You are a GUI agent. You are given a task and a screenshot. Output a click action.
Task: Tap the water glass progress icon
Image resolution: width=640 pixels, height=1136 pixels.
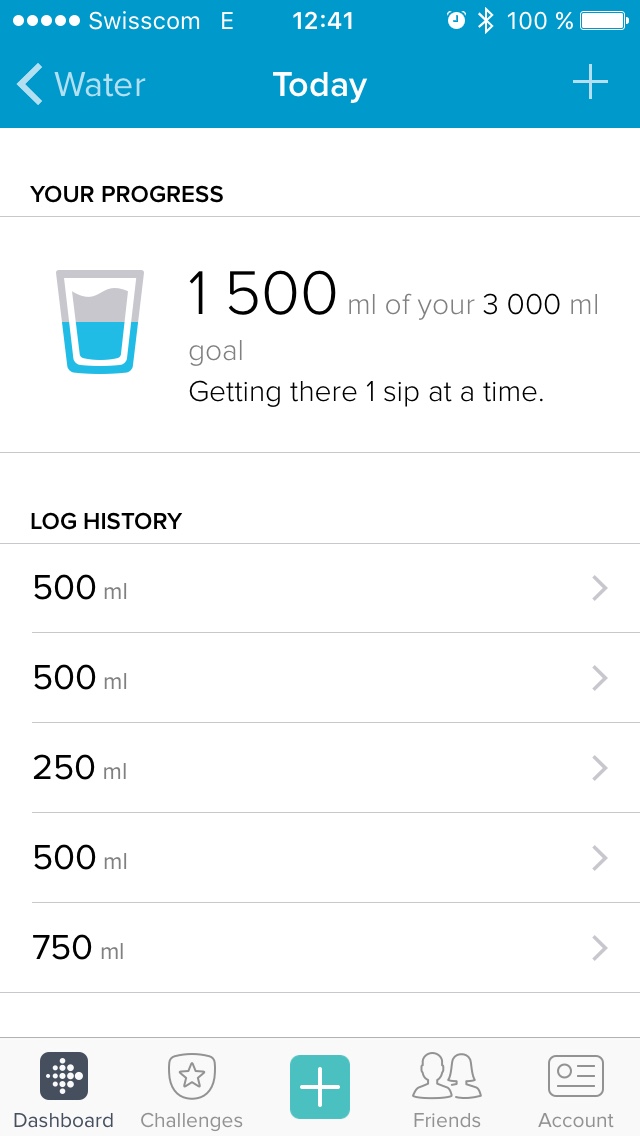100,322
